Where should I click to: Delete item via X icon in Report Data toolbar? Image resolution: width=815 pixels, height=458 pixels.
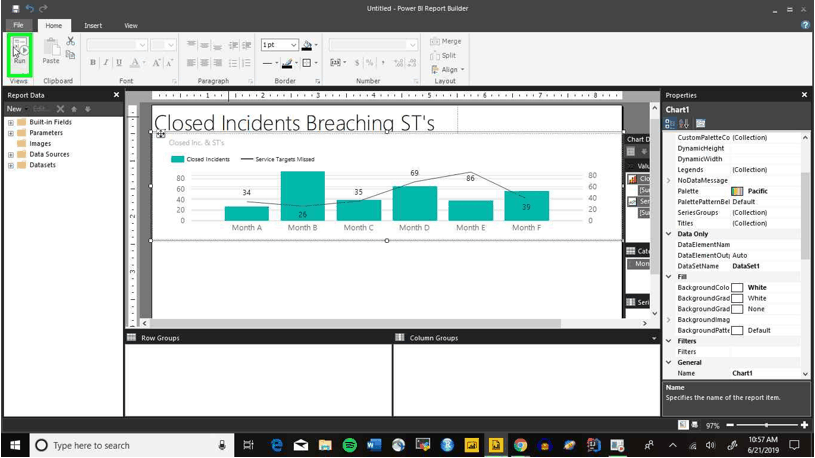(x=60, y=109)
